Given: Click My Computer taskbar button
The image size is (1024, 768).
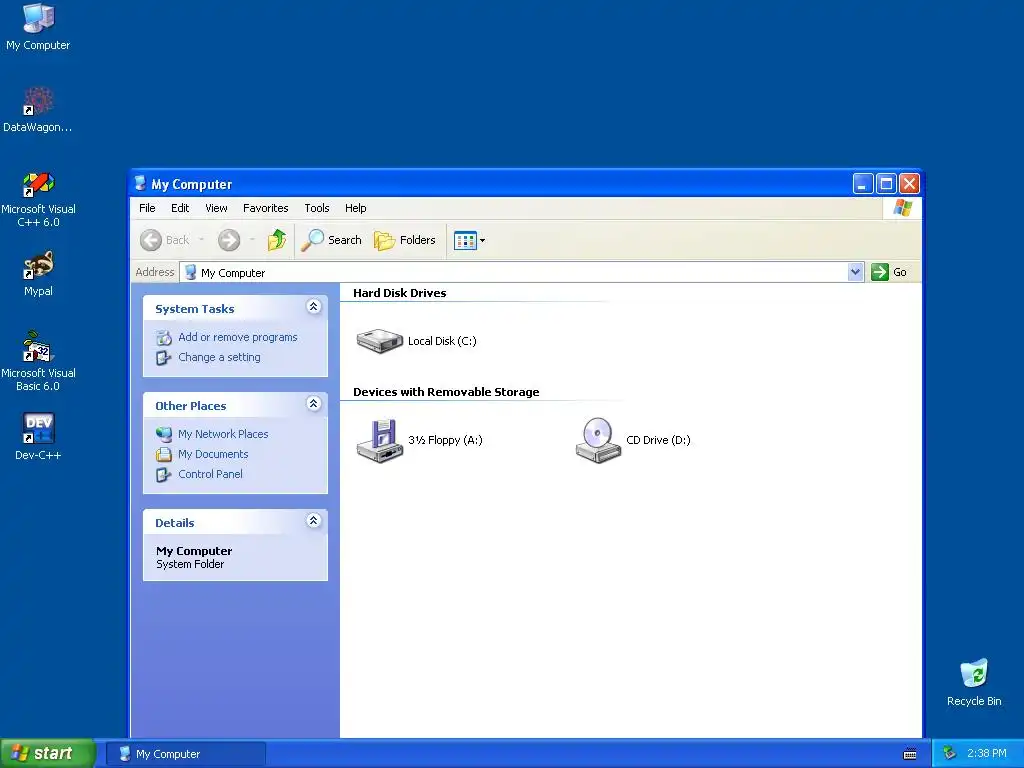Looking at the screenshot, I should click(x=186, y=754).
